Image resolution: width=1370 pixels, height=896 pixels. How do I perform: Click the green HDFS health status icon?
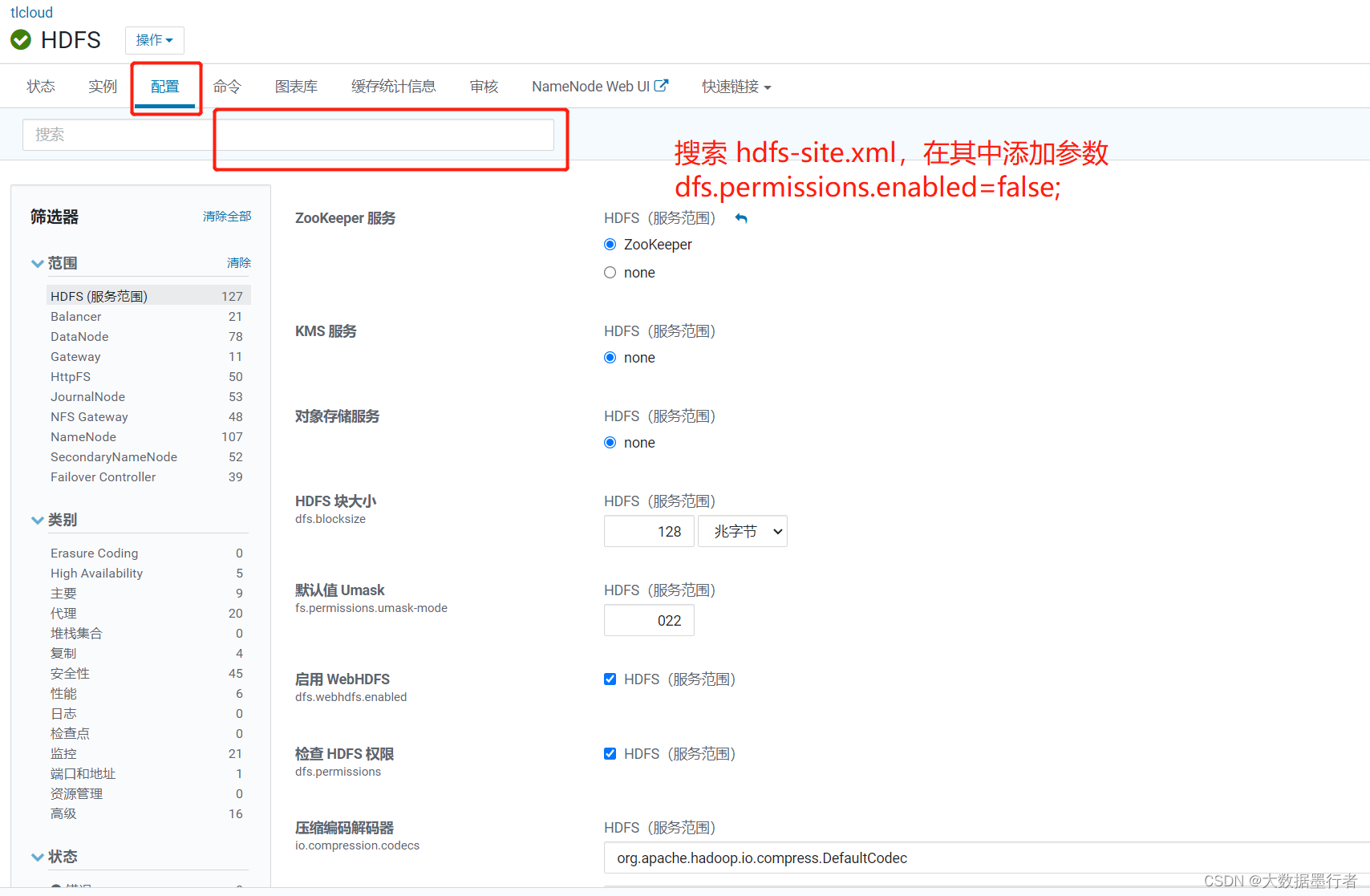tap(20, 39)
